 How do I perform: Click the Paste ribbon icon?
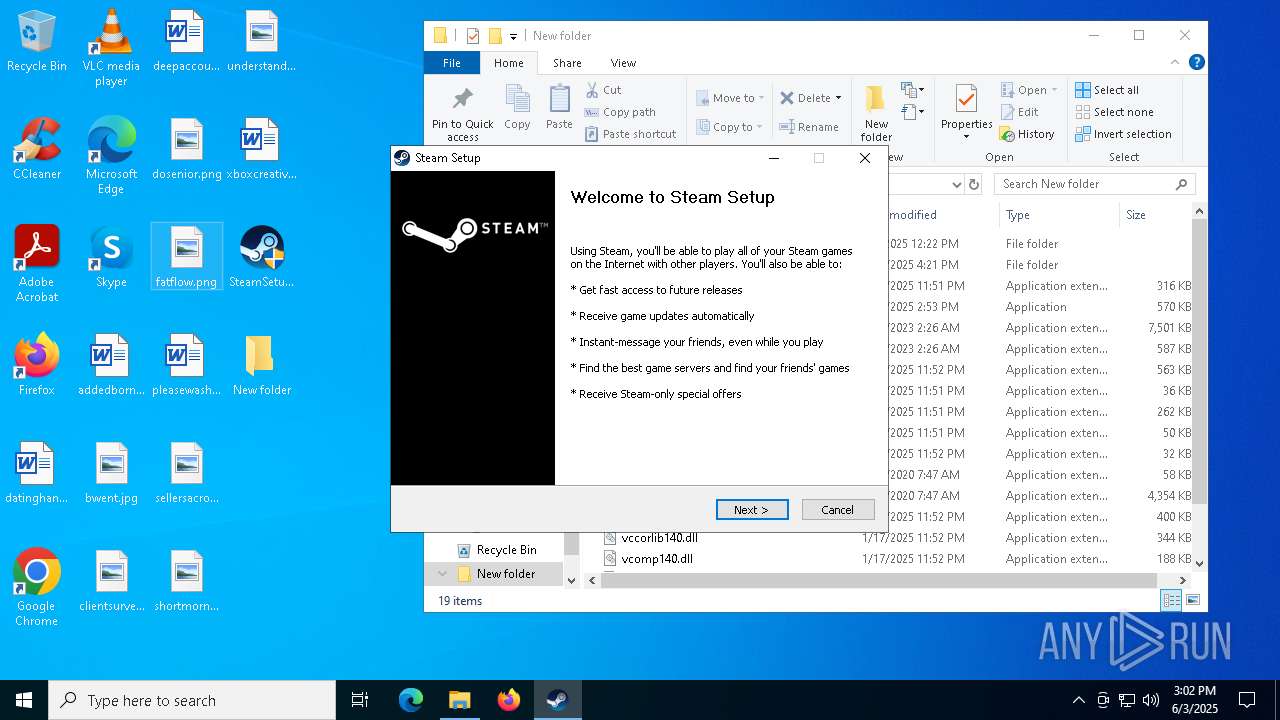(559, 107)
